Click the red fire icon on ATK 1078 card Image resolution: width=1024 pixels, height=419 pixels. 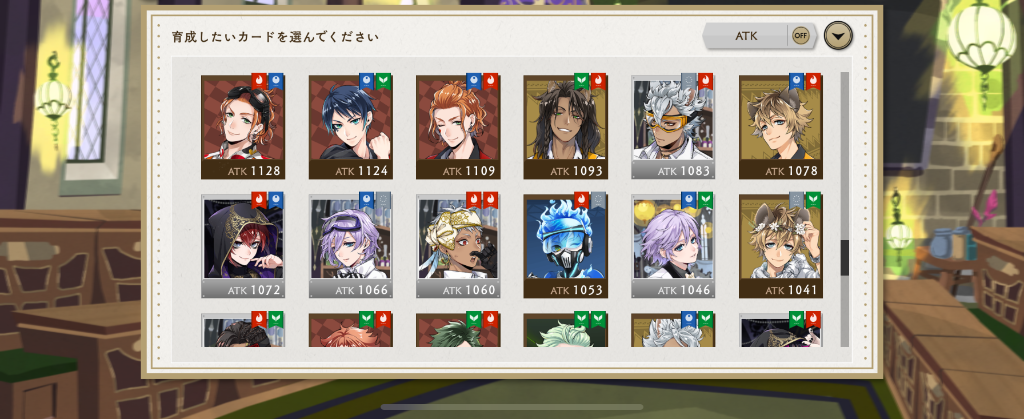pos(813,81)
